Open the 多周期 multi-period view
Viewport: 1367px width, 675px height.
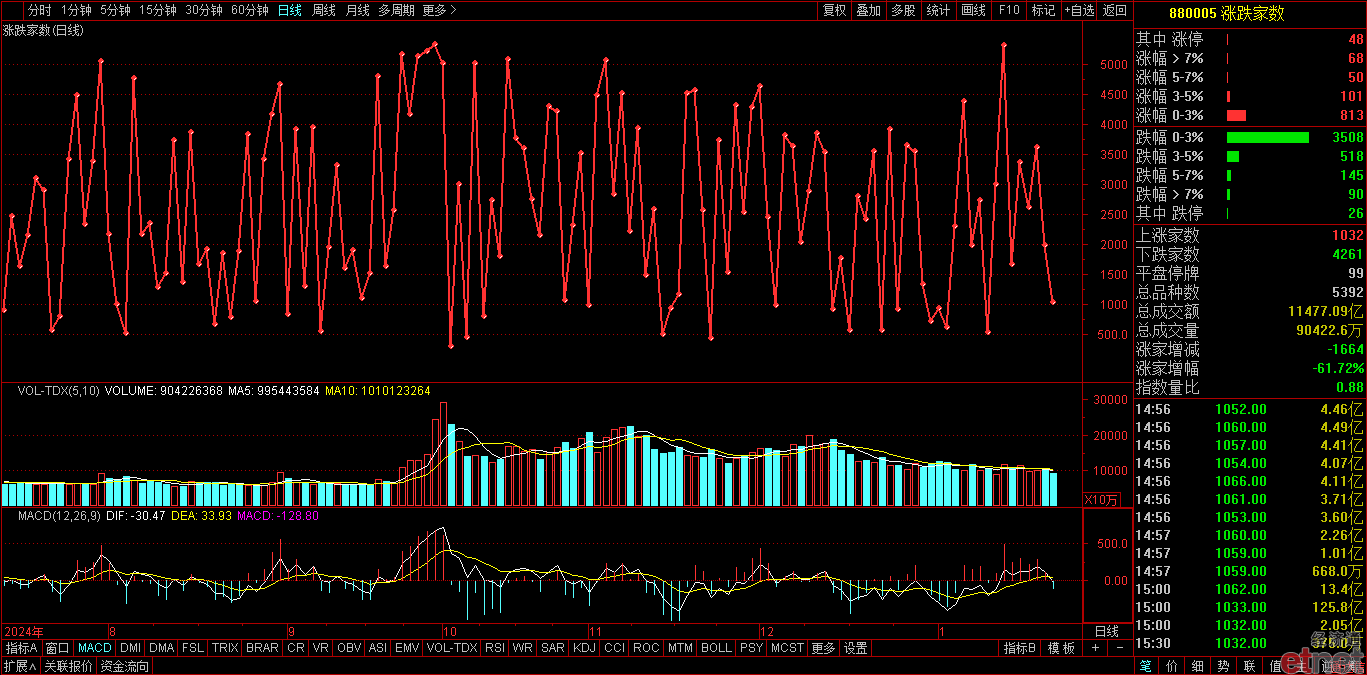[x=397, y=10]
